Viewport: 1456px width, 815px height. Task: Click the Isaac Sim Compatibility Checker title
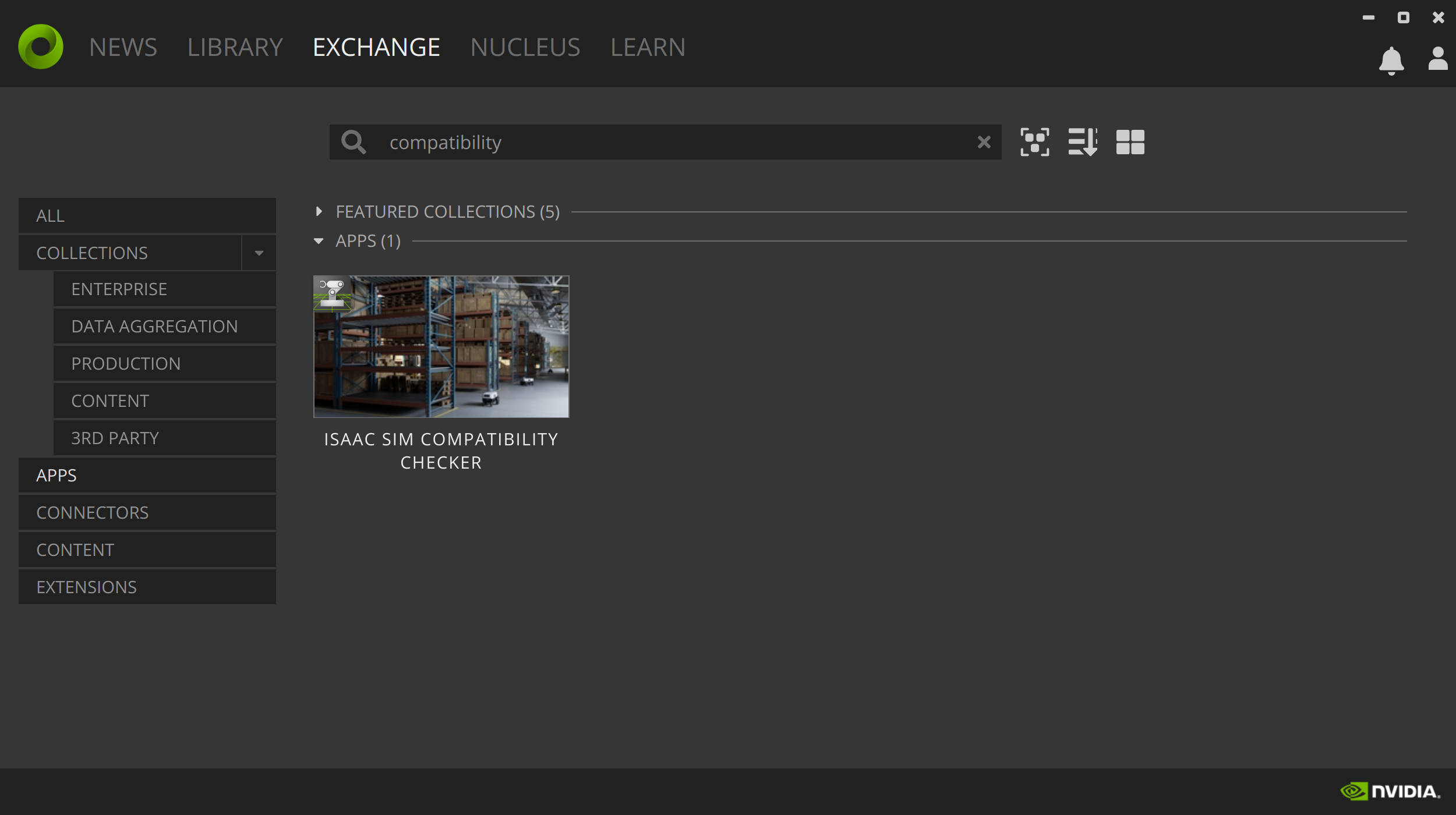point(441,451)
